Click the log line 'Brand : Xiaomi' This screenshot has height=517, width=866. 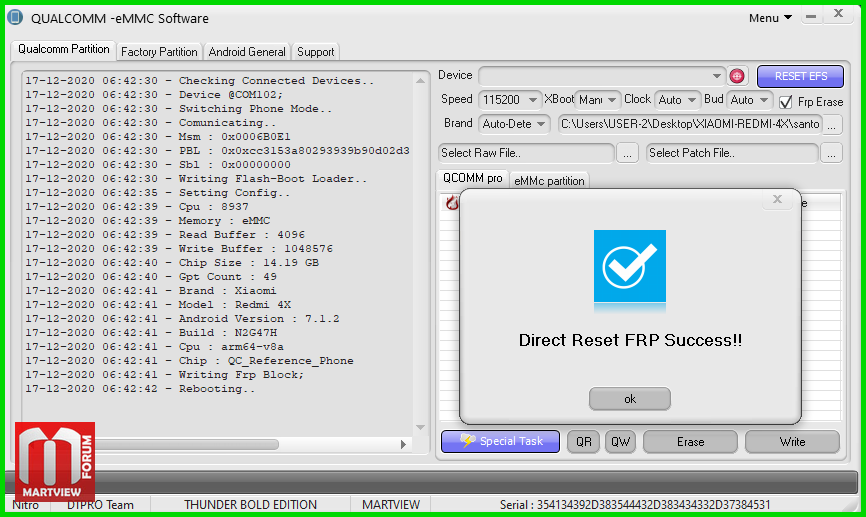(151, 291)
